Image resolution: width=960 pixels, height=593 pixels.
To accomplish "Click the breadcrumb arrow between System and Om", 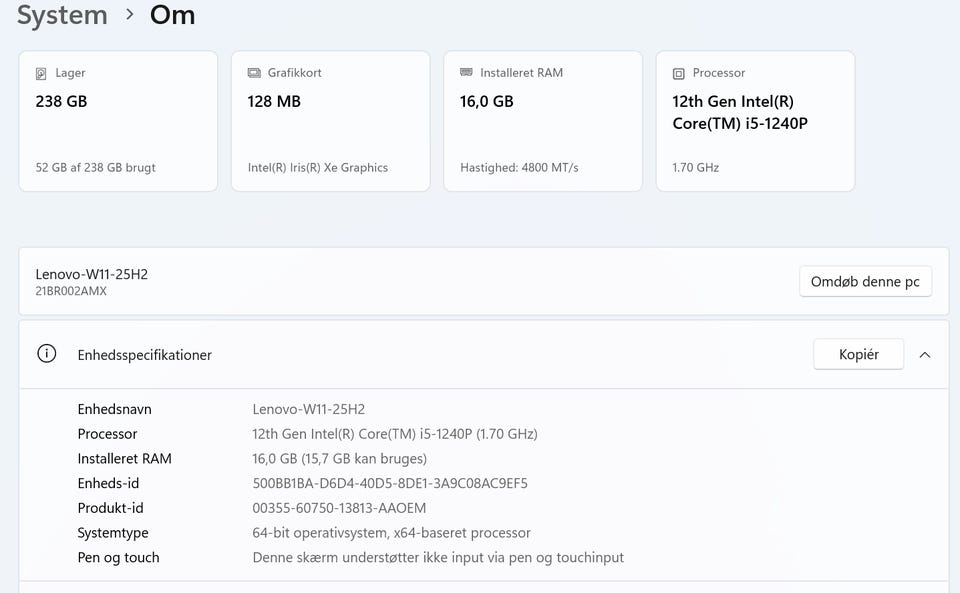I will point(129,15).
